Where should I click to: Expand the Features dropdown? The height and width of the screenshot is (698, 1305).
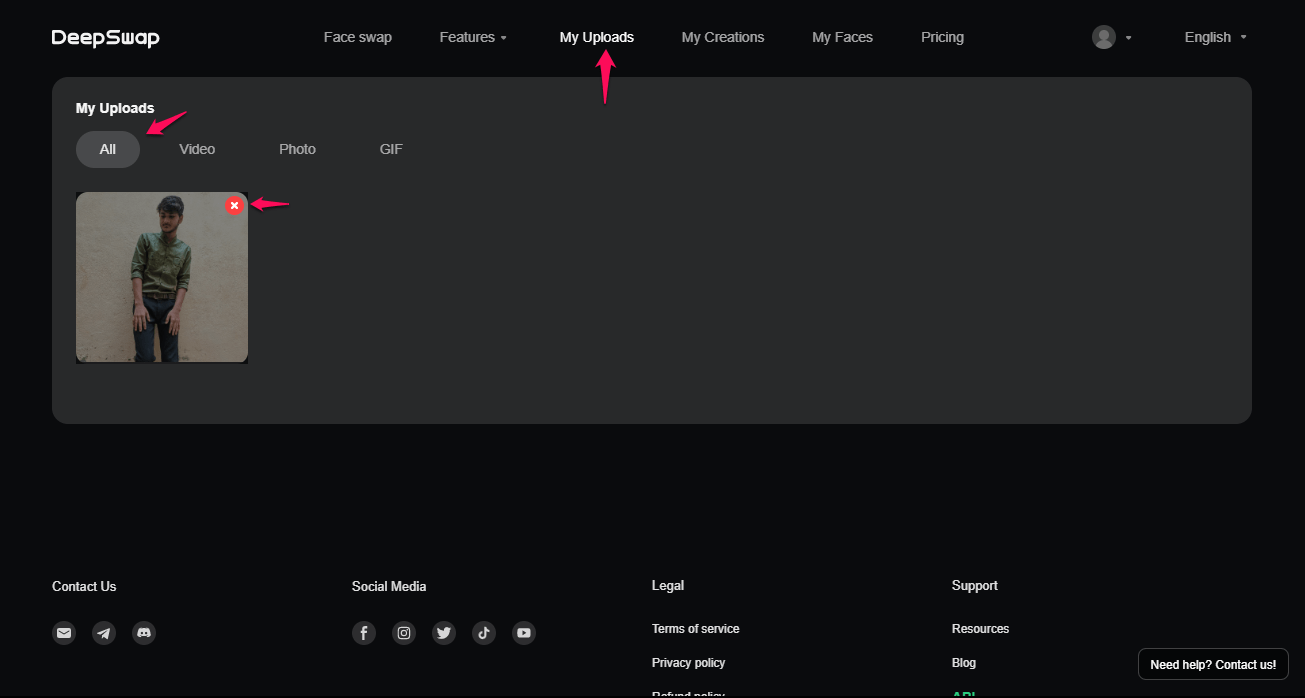[x=473, y=37]
